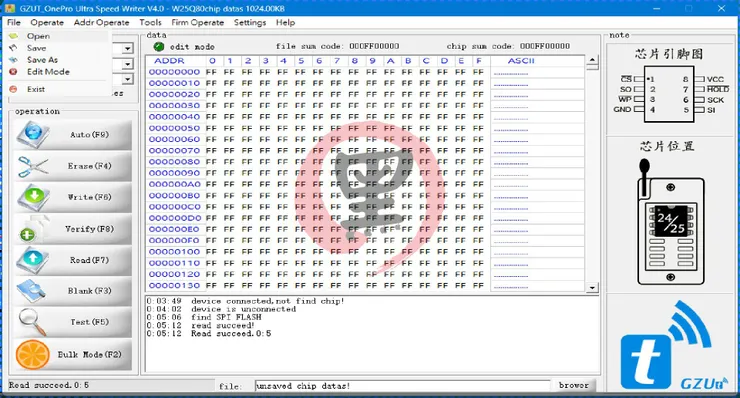Screen dimensions: 740x398
Task: Click the Read (F7) blue arrow icon
Action: [x=33, y=260]
